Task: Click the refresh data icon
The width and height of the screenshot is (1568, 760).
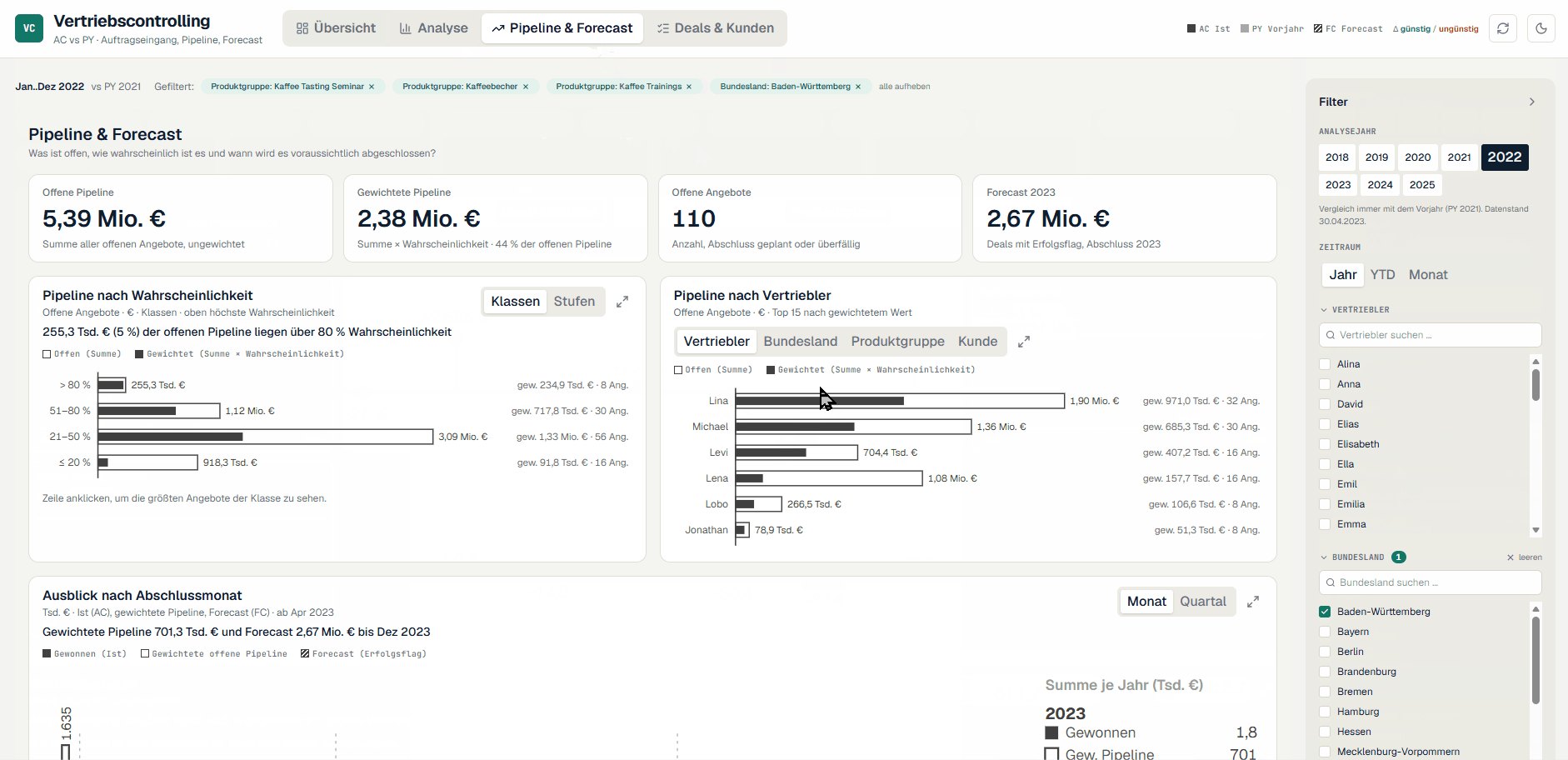Action: click(x=1502, y=28)
